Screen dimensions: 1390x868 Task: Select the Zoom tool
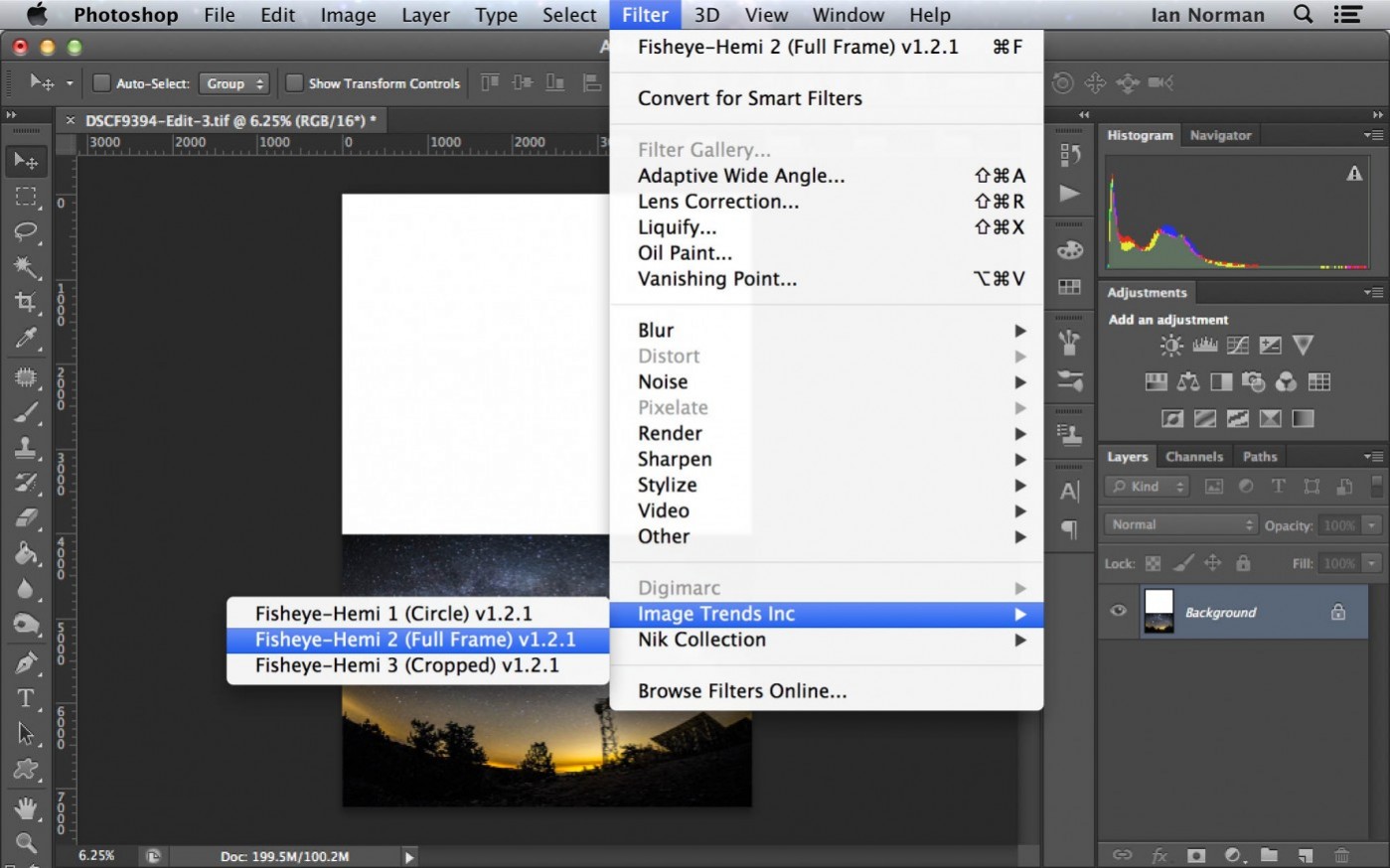26,843
